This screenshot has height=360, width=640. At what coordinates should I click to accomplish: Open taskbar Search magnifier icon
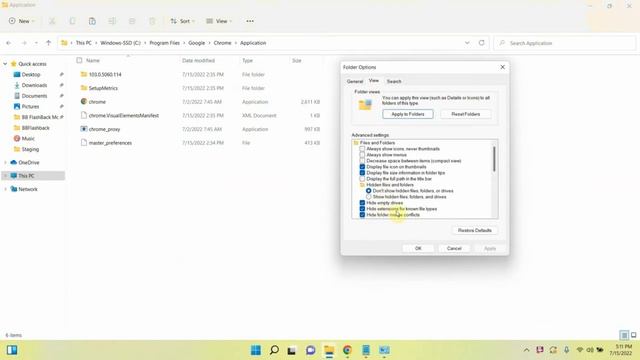click(x=274, y=350)
